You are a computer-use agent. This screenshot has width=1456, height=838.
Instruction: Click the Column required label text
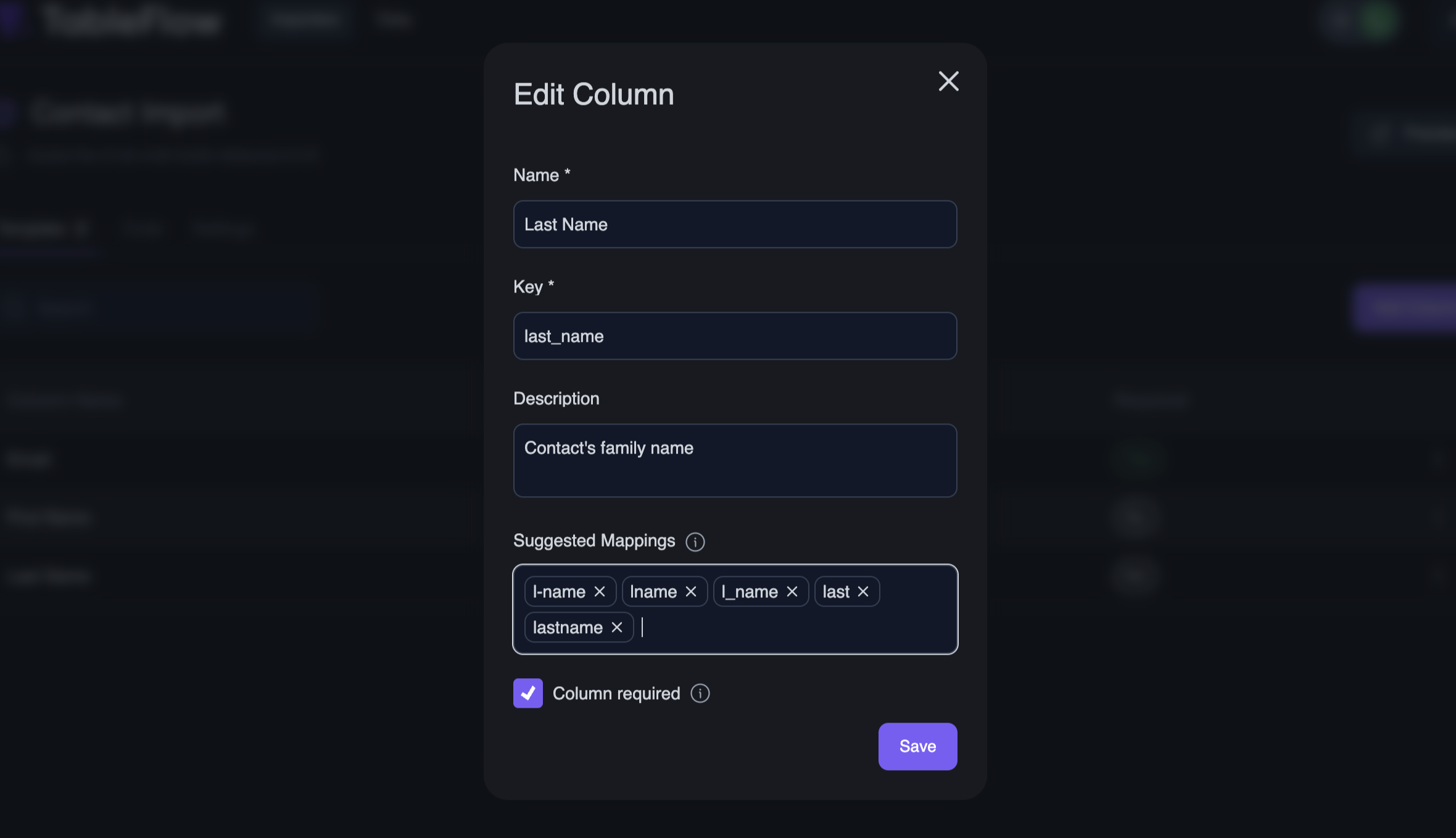tap(616, 694)
